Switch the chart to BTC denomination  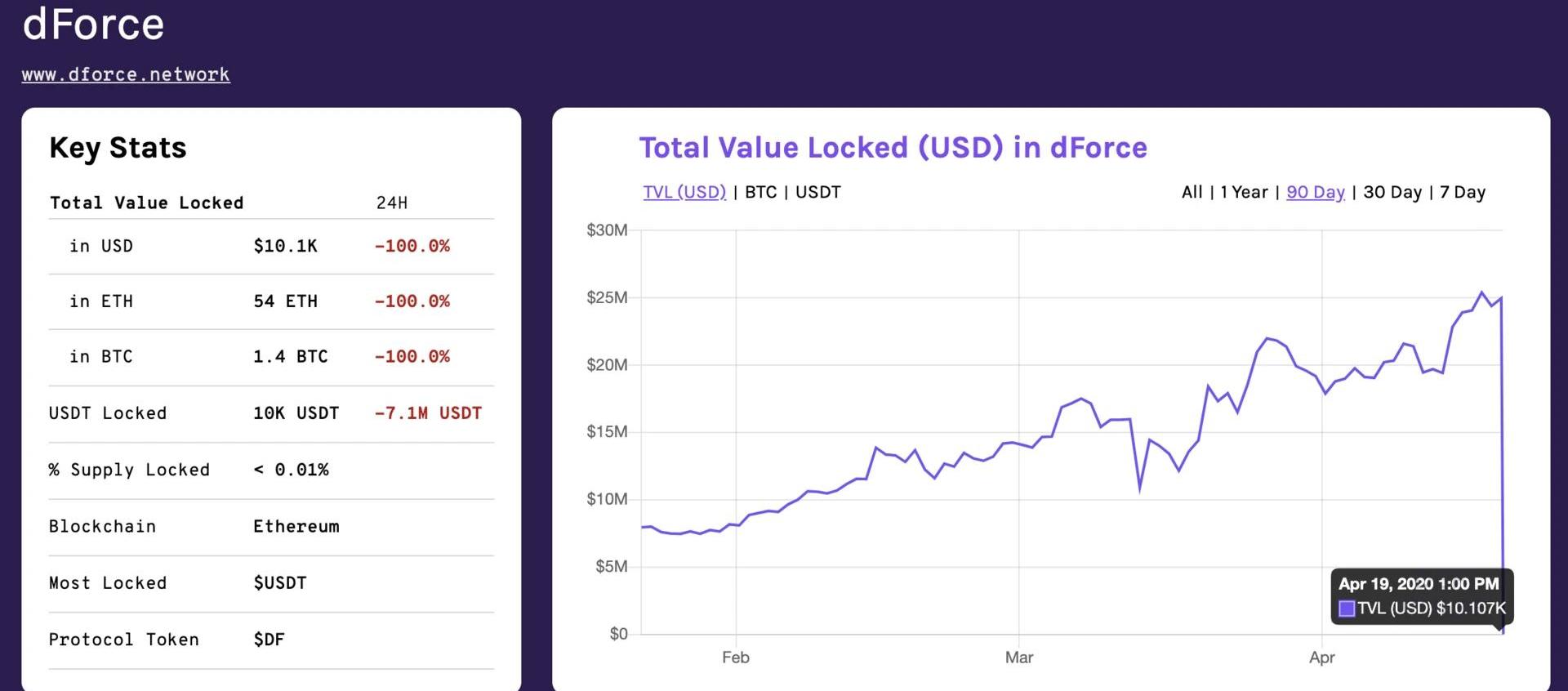coord(760,192)
